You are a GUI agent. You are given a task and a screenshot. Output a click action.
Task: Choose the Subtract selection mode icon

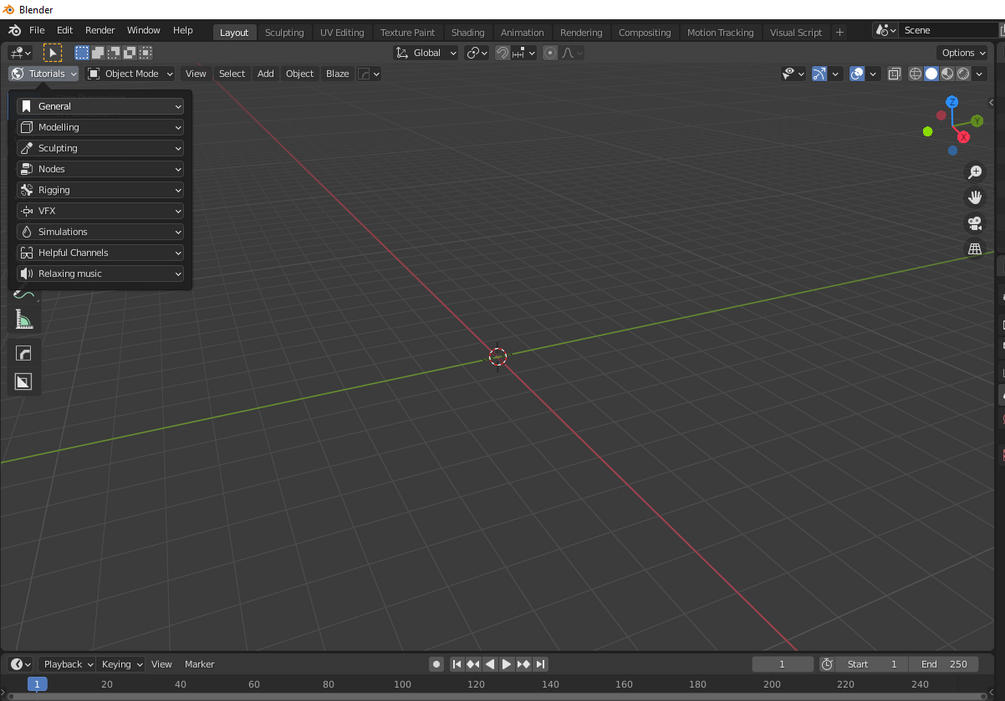(x=113, y=53)
